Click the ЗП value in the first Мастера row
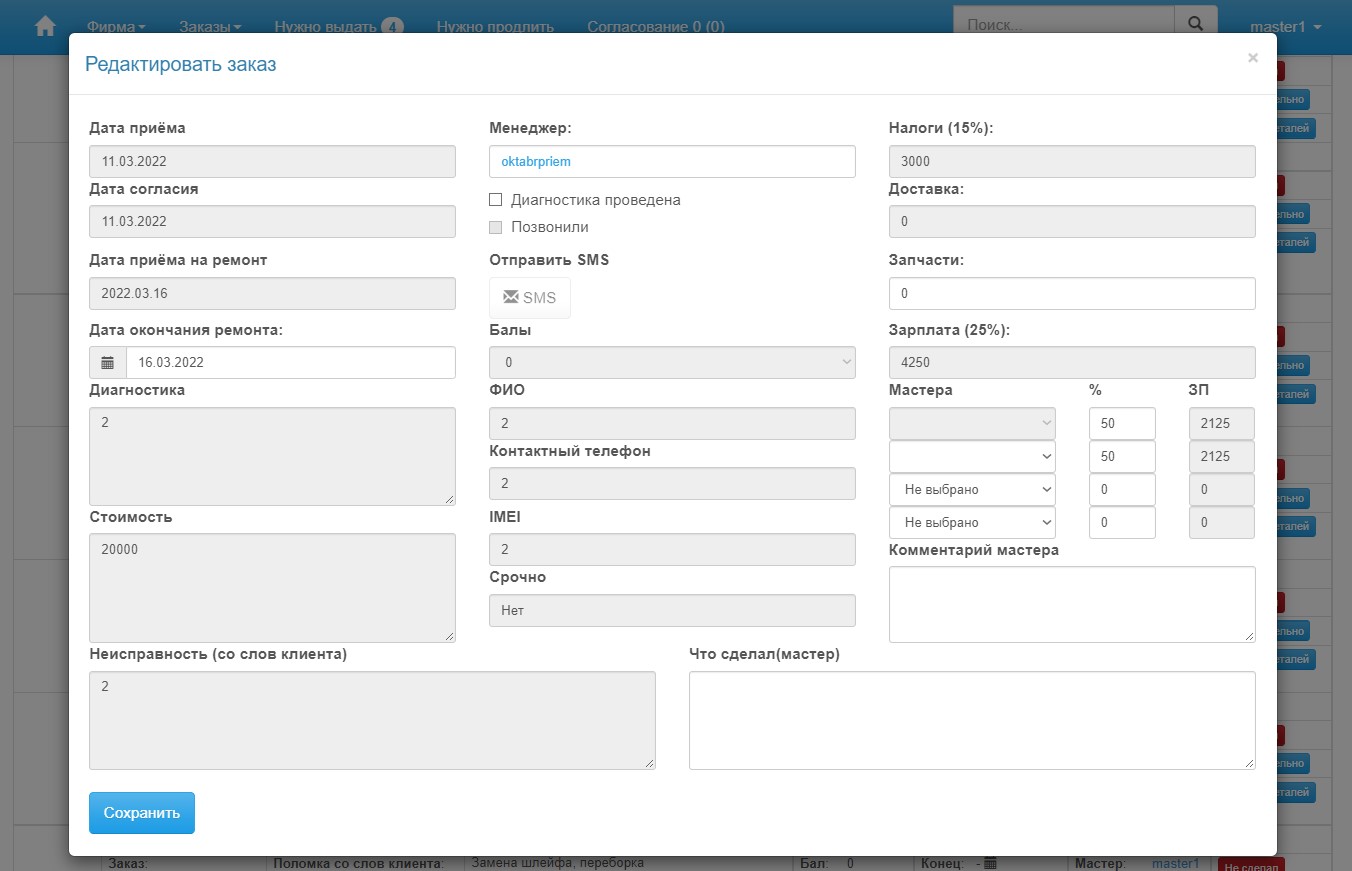The image size is (1352, 871). click(x=1222, y=423)
